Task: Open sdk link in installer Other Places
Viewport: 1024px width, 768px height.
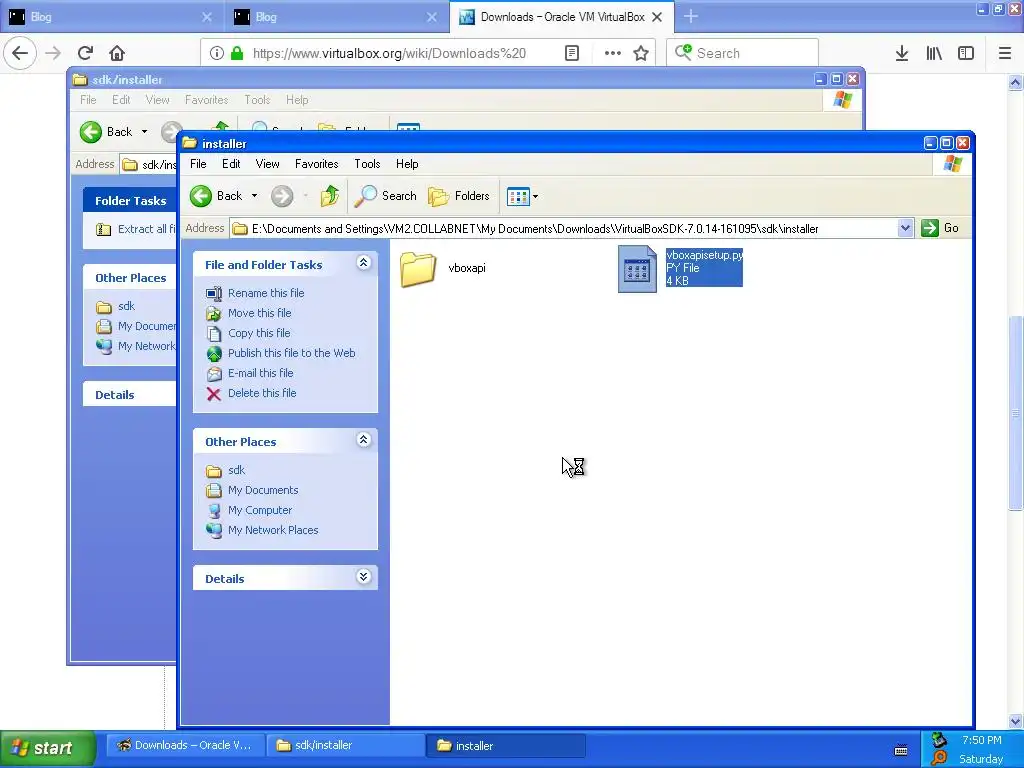Action: point(236,470)
